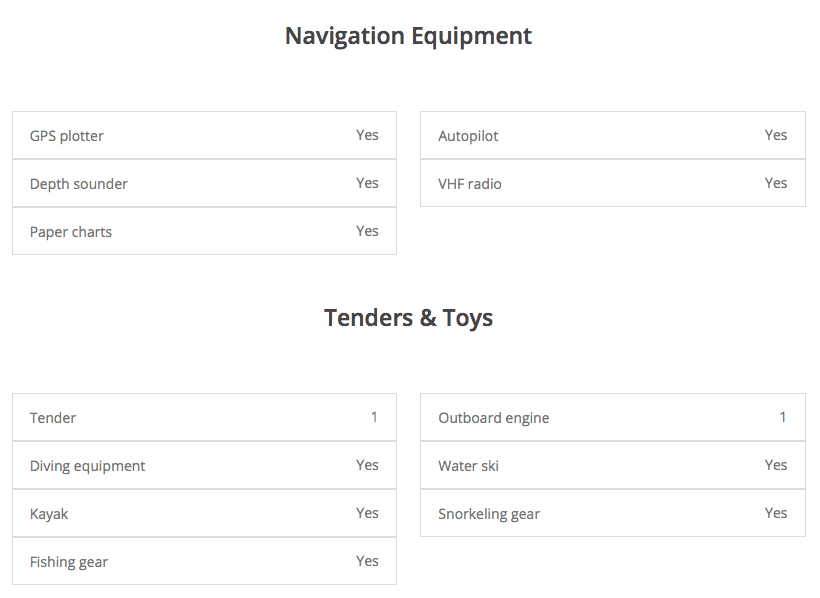Select the VHF radio label
820x598 pixels.
pyautogui.click(x=470, y=184)
